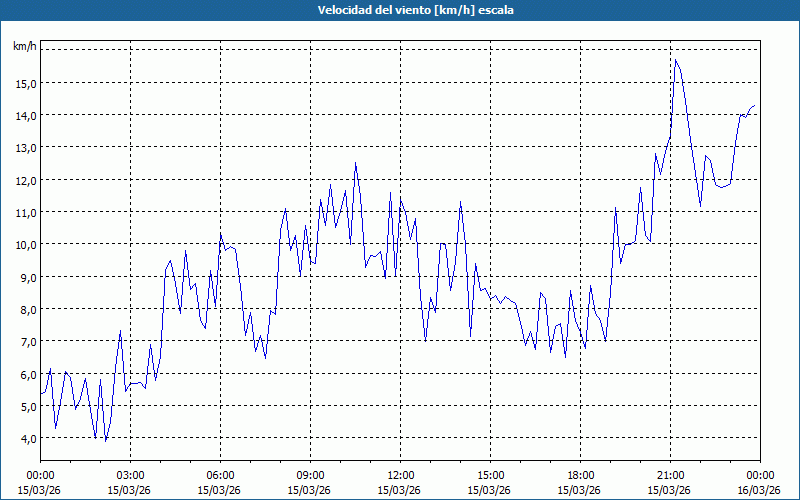Click the chart title "Velocidad del viento [km/h] escala"

pos(415,10)
